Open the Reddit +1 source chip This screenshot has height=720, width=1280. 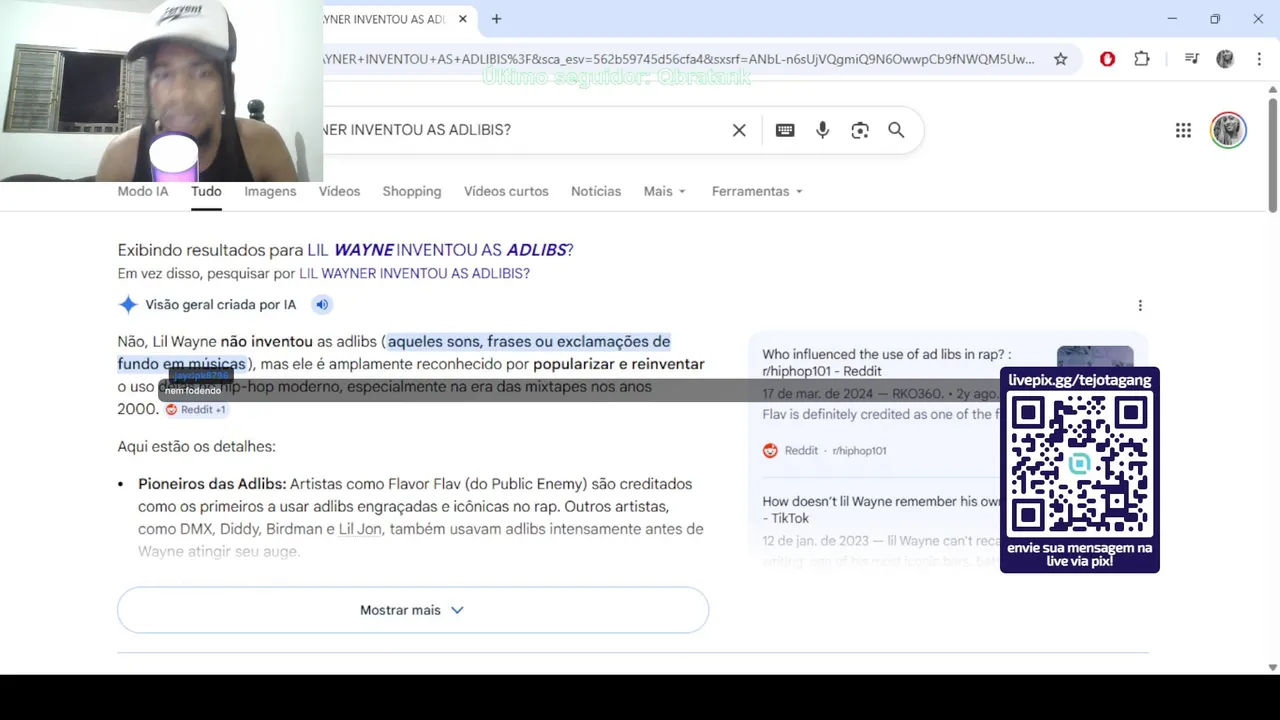196,409
